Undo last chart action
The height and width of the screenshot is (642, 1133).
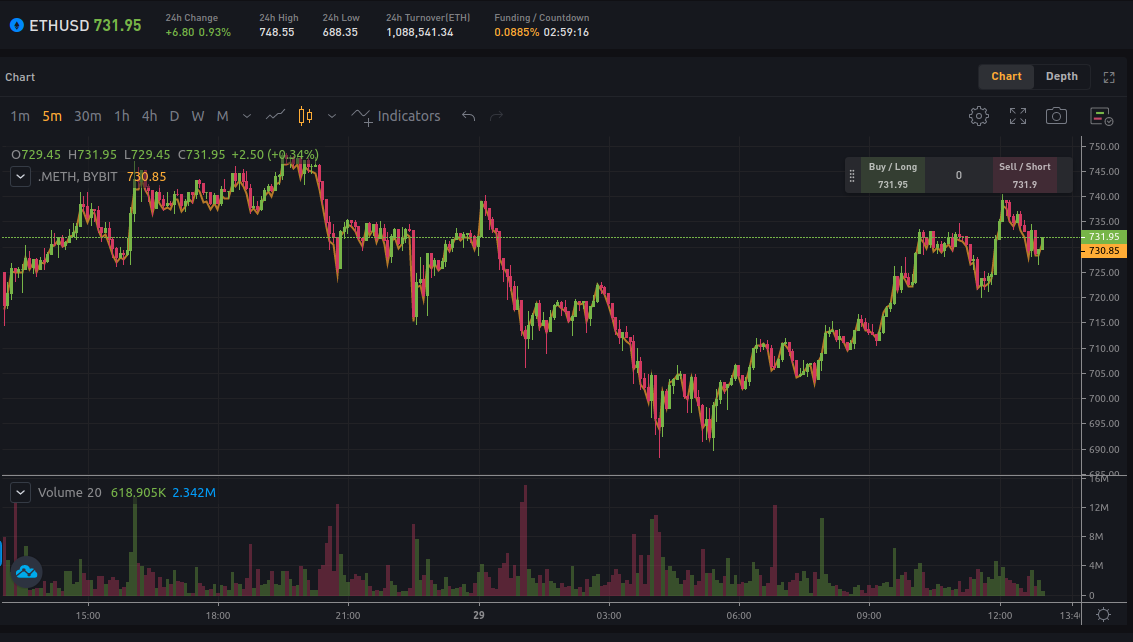[x=468, y=116]
